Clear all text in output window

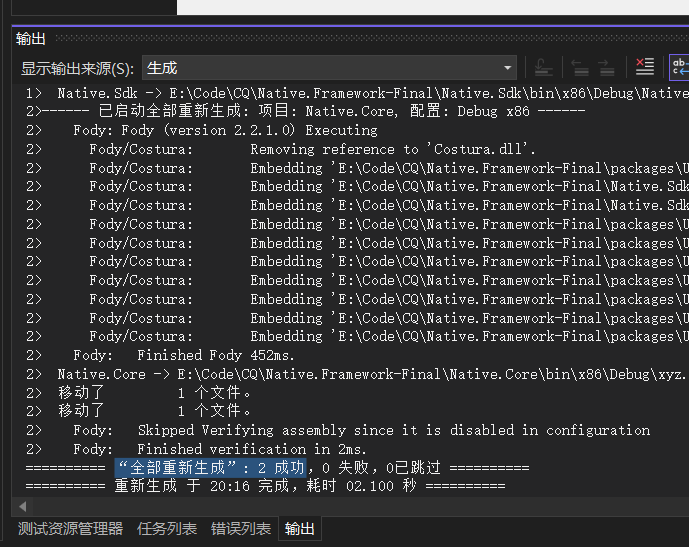coord(645,68)
